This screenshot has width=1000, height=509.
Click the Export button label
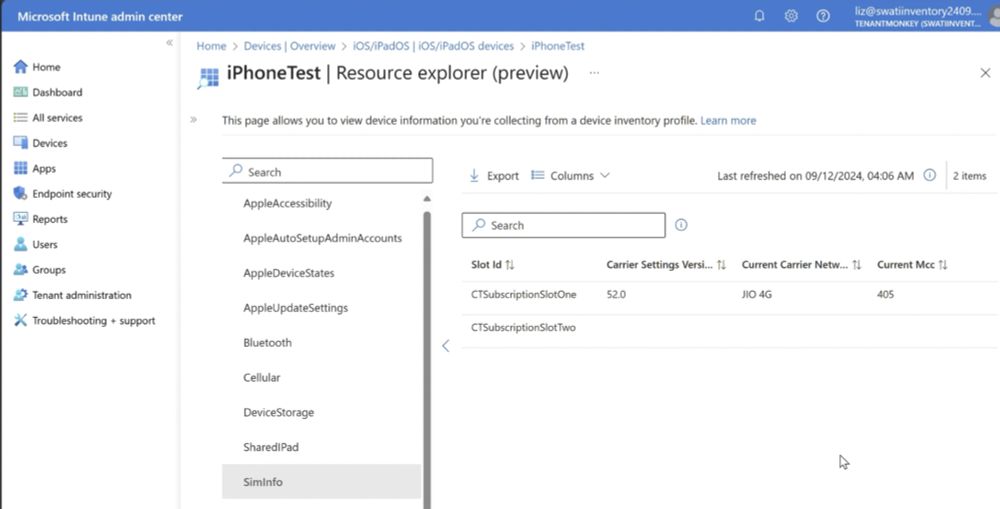pos(503,176)
